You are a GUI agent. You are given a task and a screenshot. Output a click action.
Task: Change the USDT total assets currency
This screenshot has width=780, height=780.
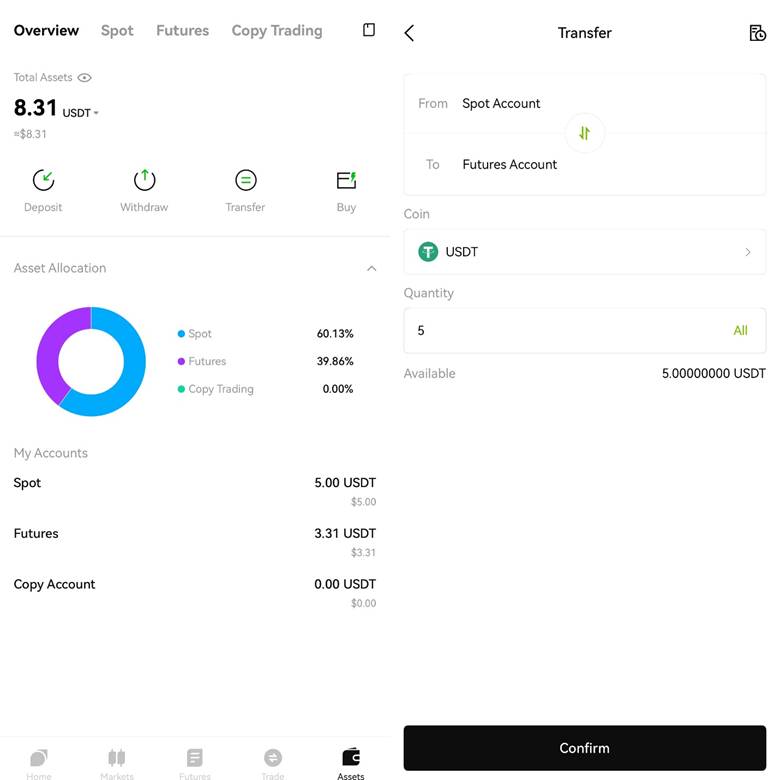(81, 113)
